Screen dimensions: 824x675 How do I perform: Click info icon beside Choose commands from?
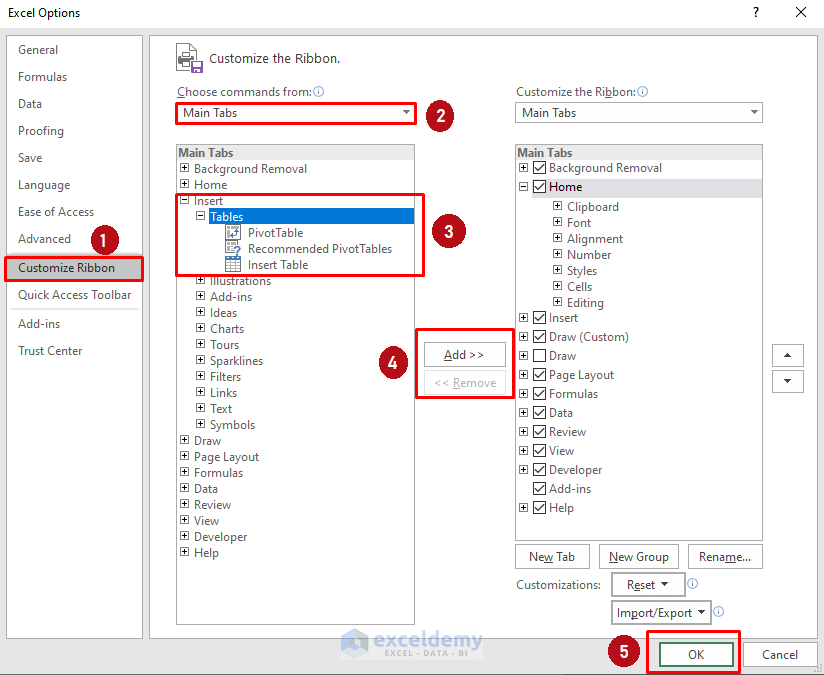[318, 91]
